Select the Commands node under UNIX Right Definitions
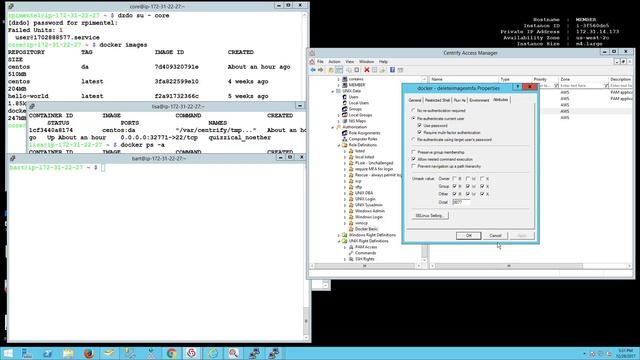Screen dimensions: 640x360 (x=365, y=253)
